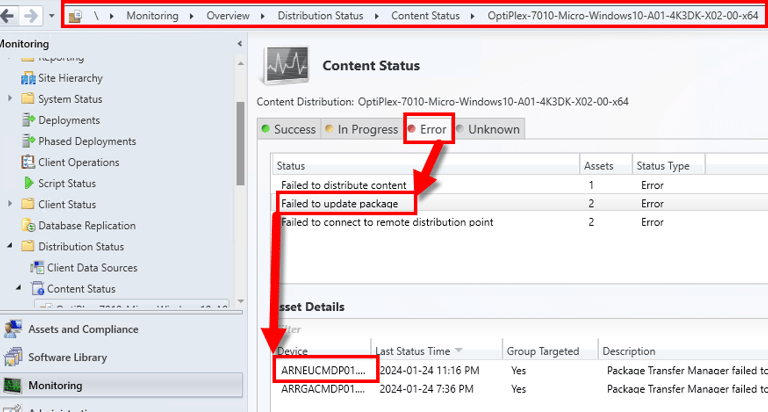The width and height of the screenshot is (768, 412).
Task: Select the Script Status play icon
Action: tap(29, 183)
